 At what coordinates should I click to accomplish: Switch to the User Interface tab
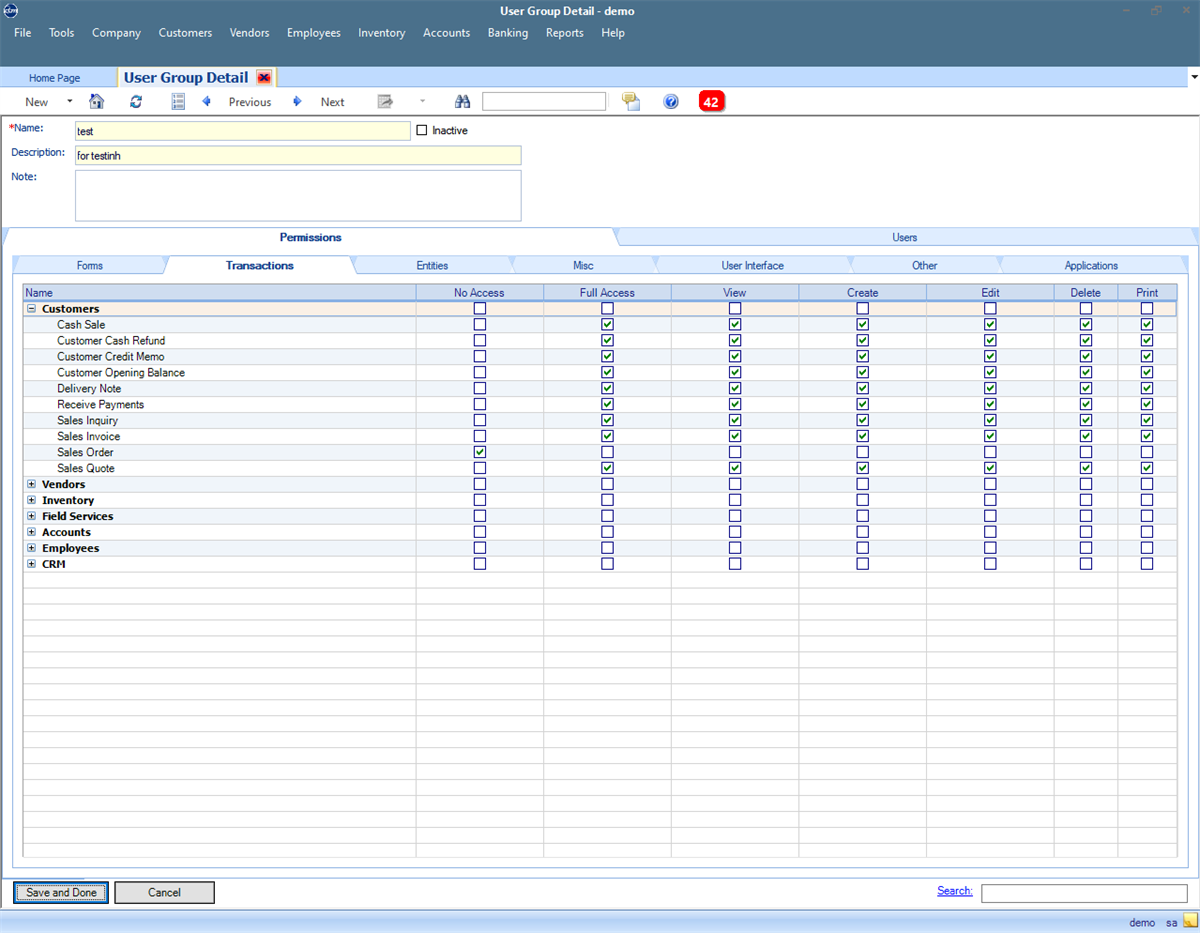(752, 266)
